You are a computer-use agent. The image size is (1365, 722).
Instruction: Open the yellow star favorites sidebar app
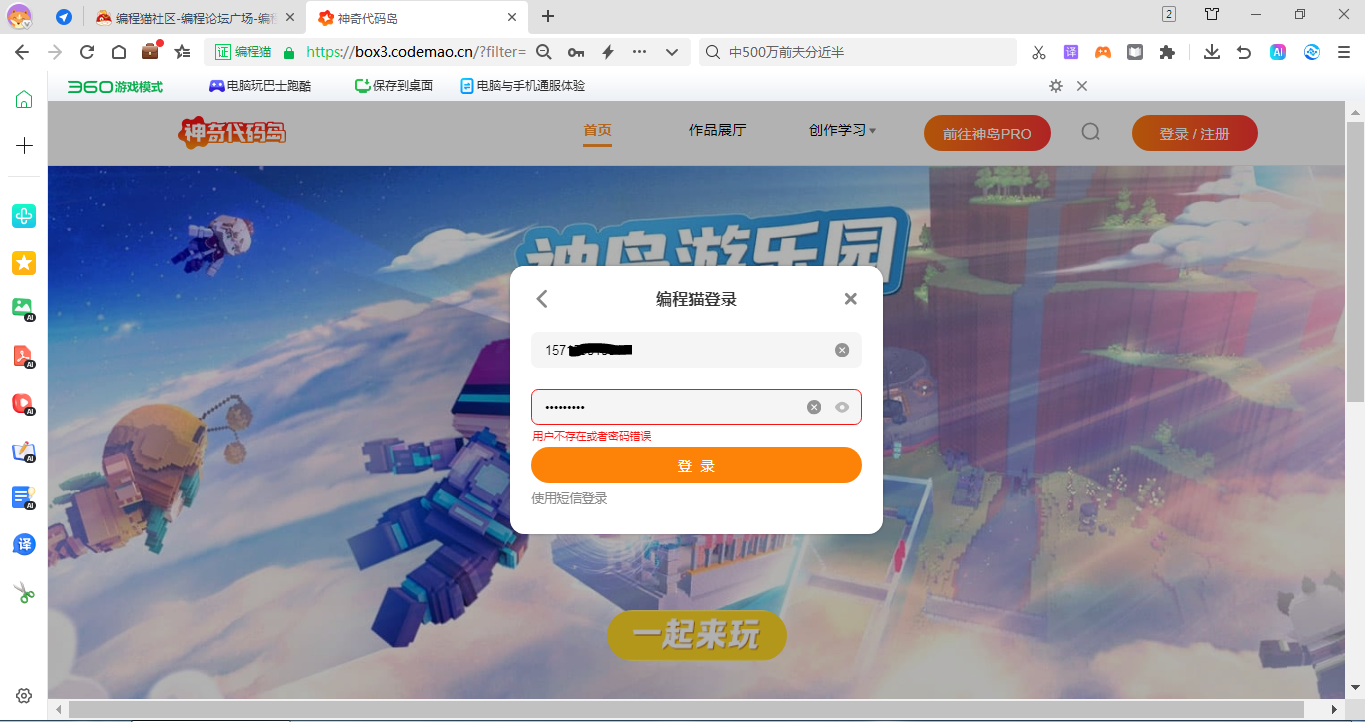24,262
